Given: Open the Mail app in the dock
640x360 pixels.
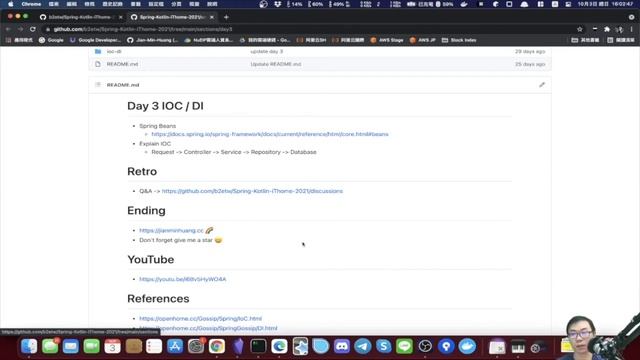Looking at the screenshot, I should click(x=71, y=347).
